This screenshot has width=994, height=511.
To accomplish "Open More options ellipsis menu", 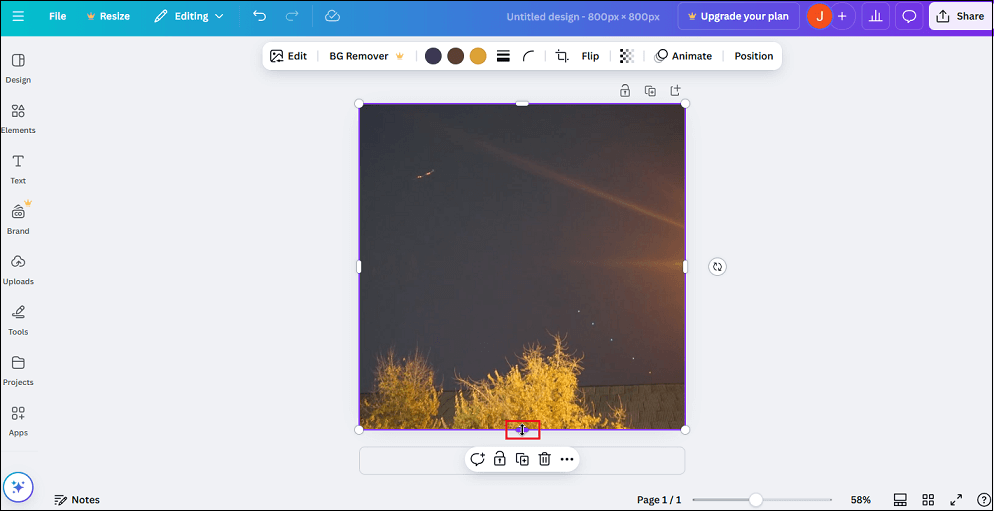I will [567, 459].
